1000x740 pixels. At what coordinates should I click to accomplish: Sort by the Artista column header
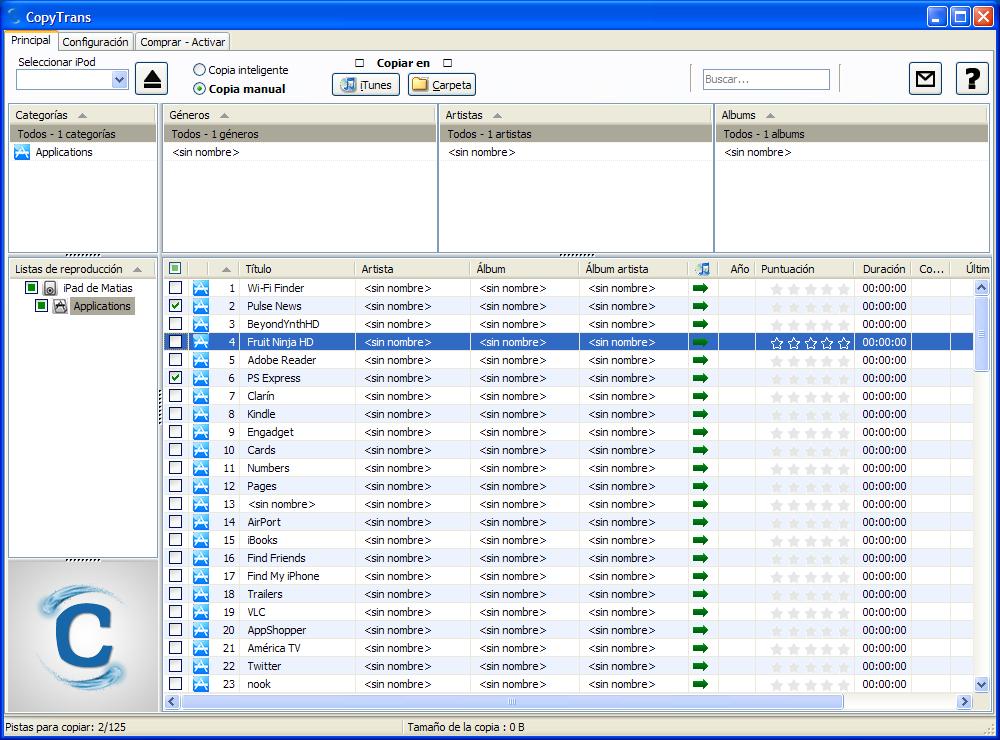412,269
